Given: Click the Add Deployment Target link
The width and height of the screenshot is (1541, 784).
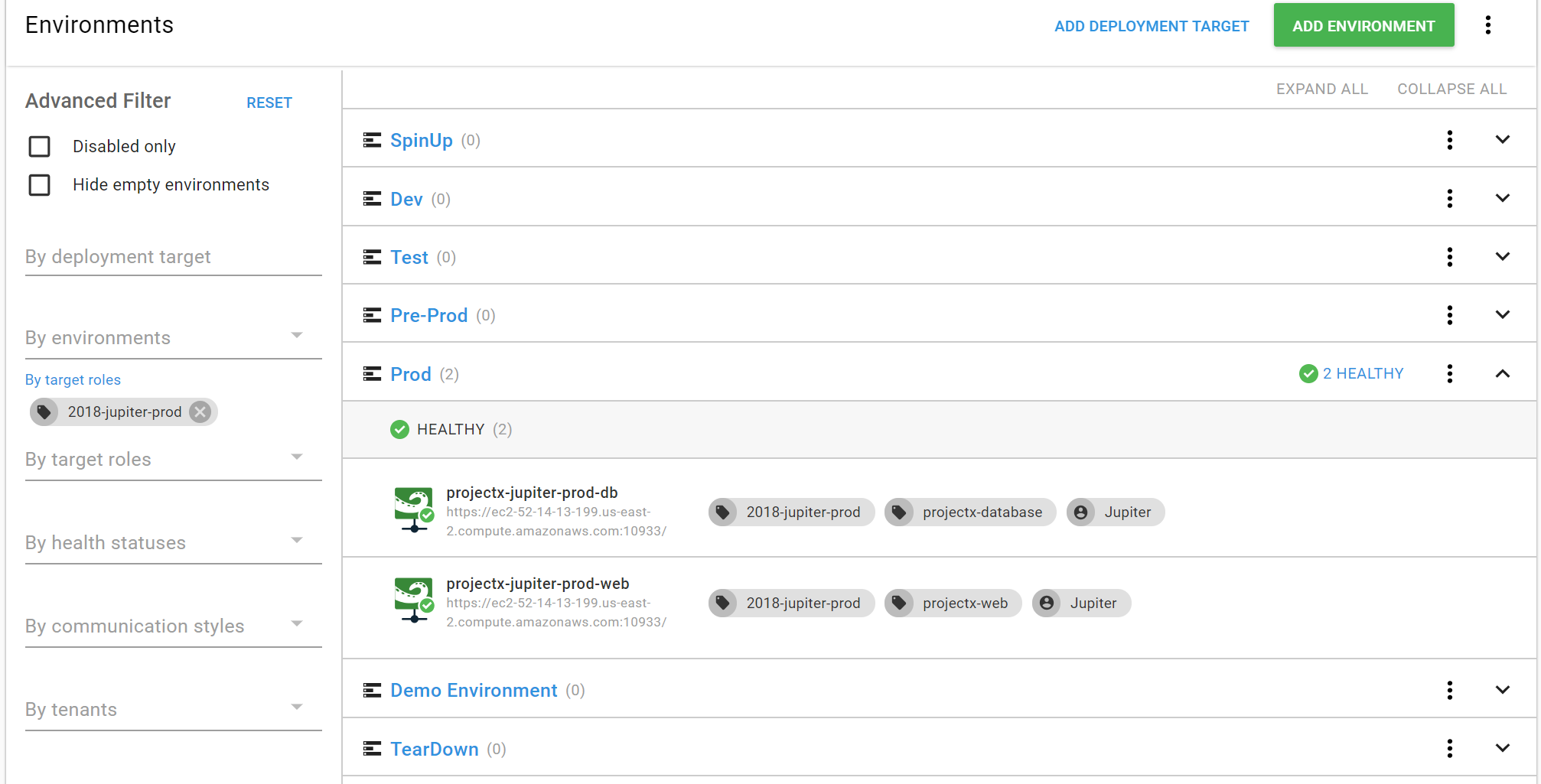Looking at the screenshot, I should 1151,26.
